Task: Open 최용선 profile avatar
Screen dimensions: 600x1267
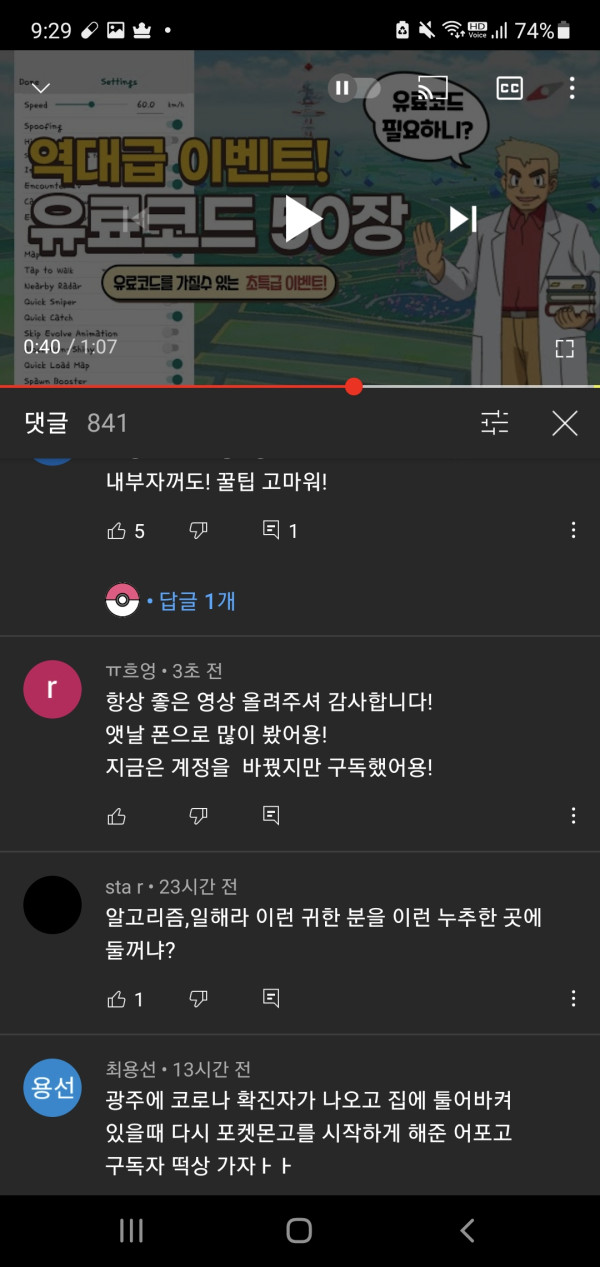Action: point(52,1088)
